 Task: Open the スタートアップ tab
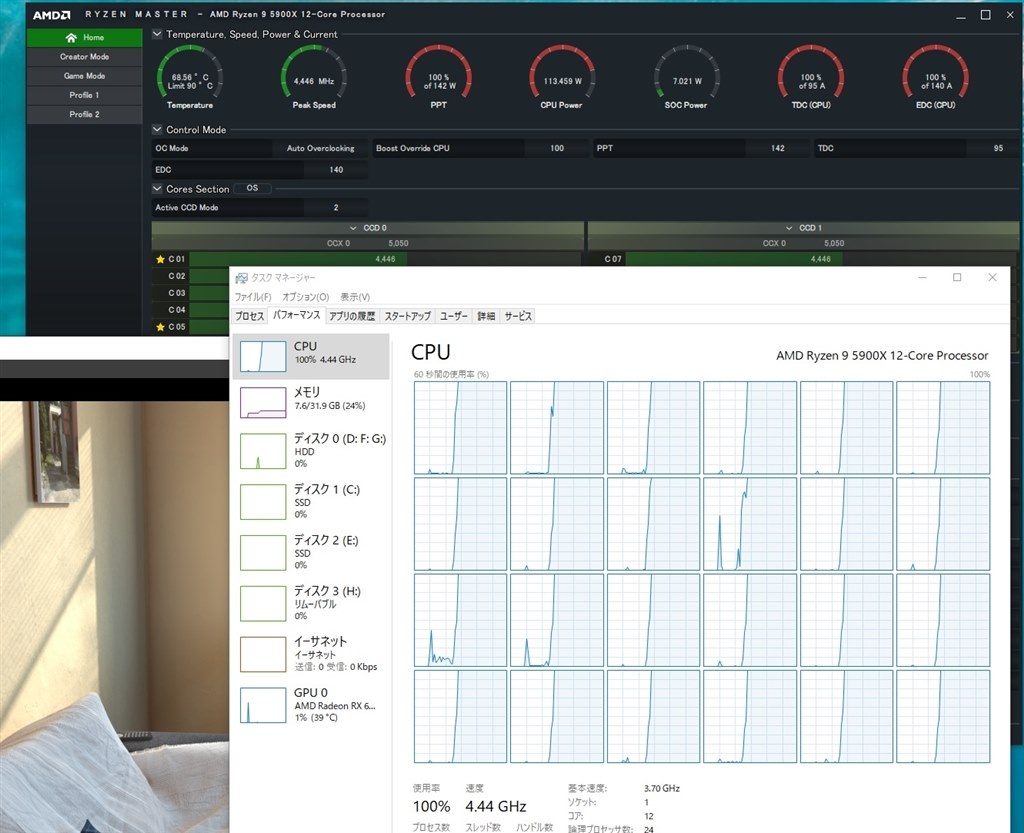click(408, 317)
